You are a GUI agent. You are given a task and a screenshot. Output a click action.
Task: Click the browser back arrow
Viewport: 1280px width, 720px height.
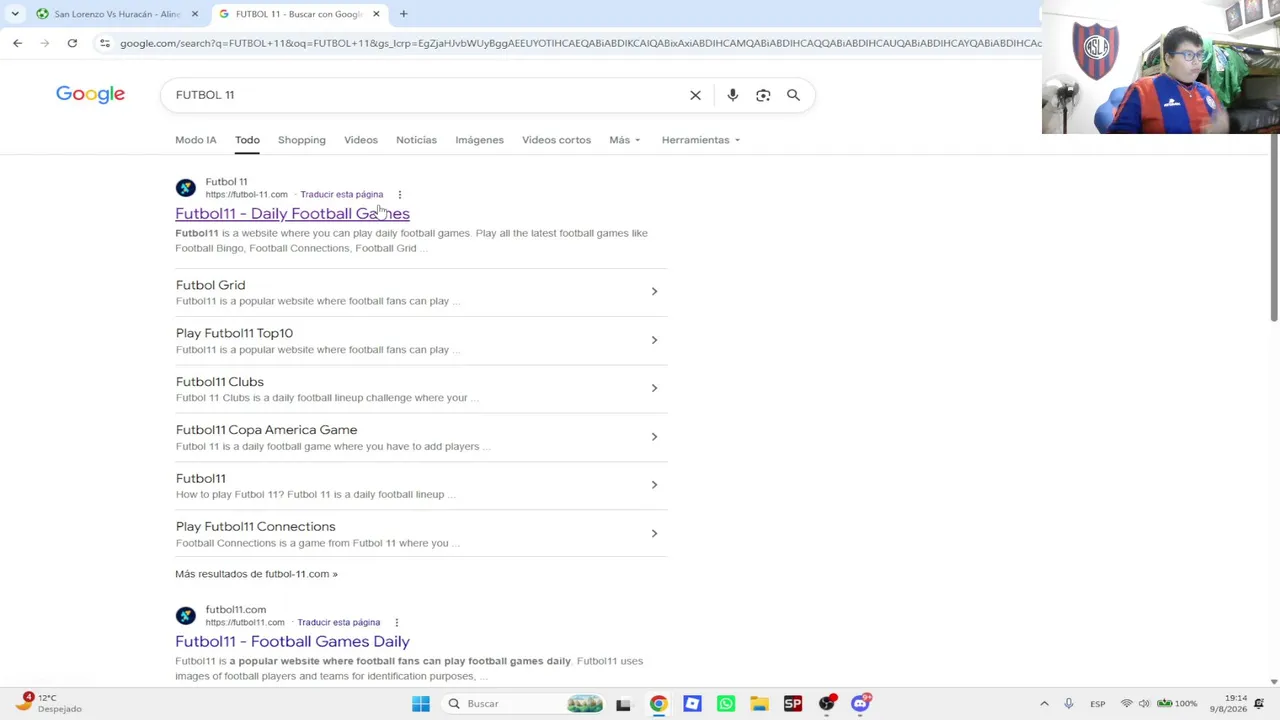[x=17, y=43]
